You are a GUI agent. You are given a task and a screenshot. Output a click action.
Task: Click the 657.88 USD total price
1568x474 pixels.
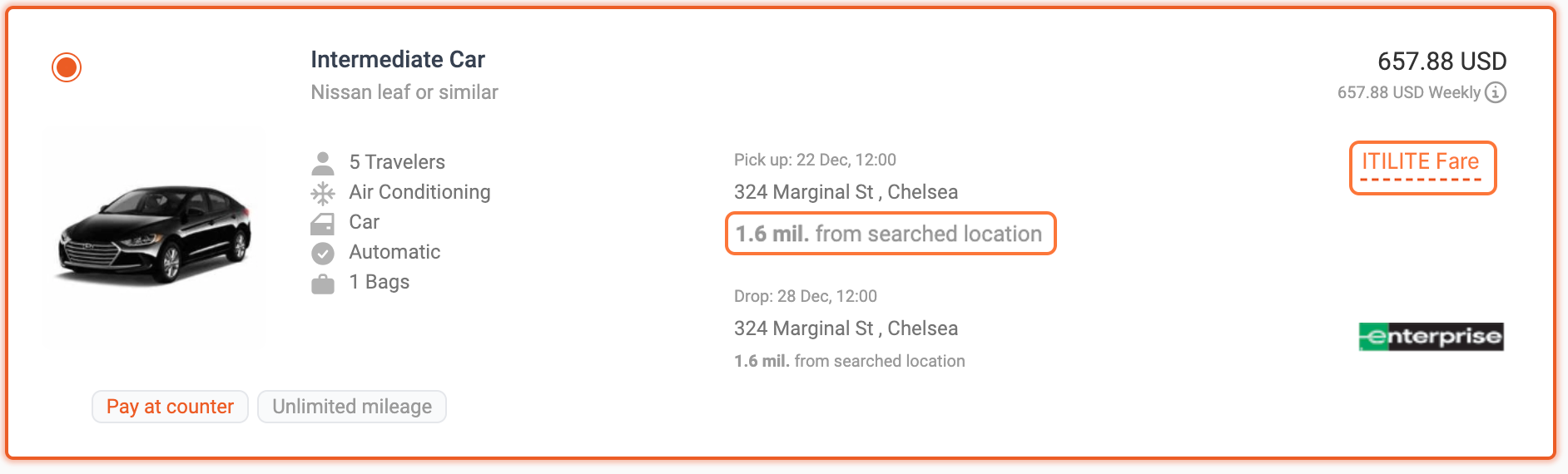coord(1441,62)
